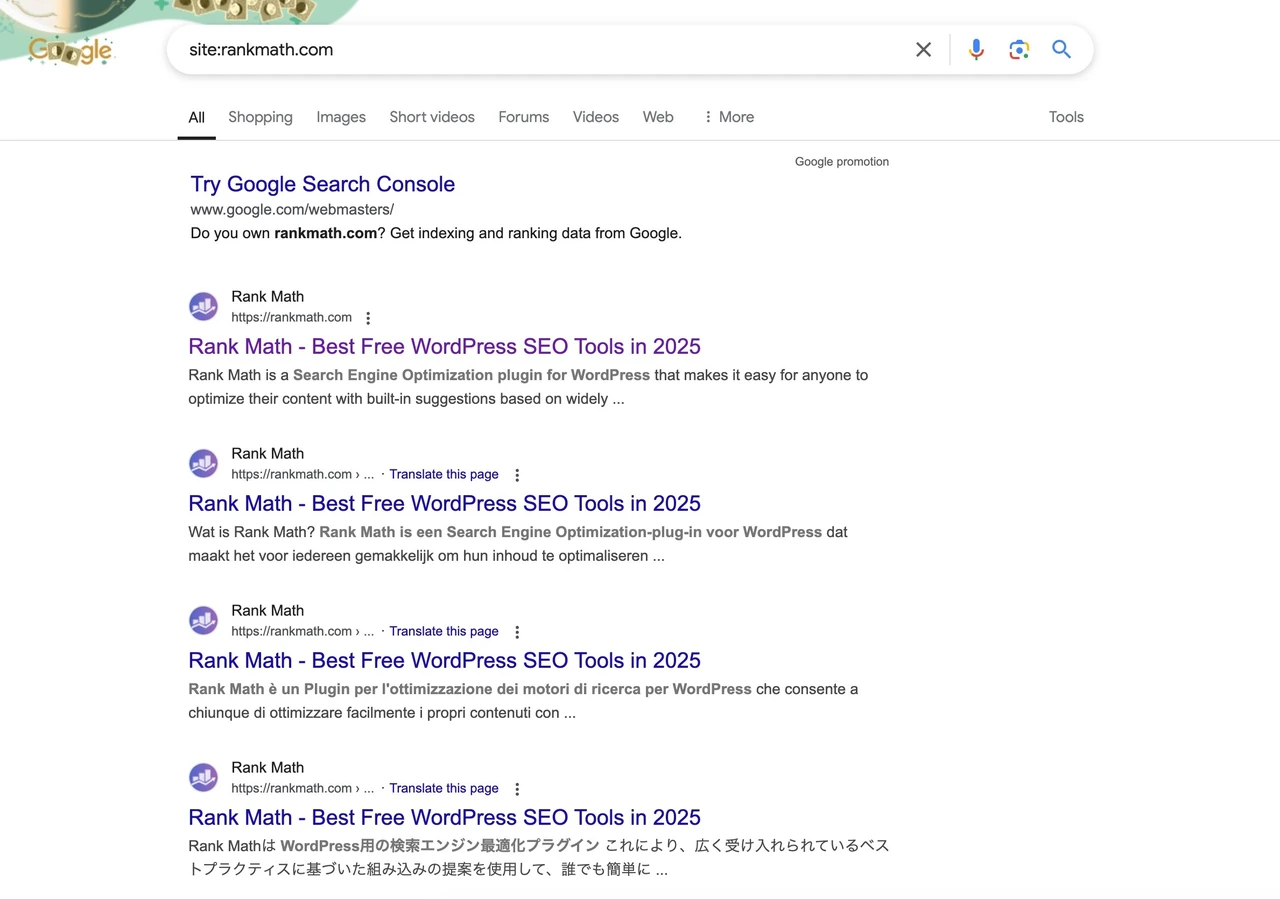Click the blue magnifier search button
Screen dimensions: 1280x899
1061,49
